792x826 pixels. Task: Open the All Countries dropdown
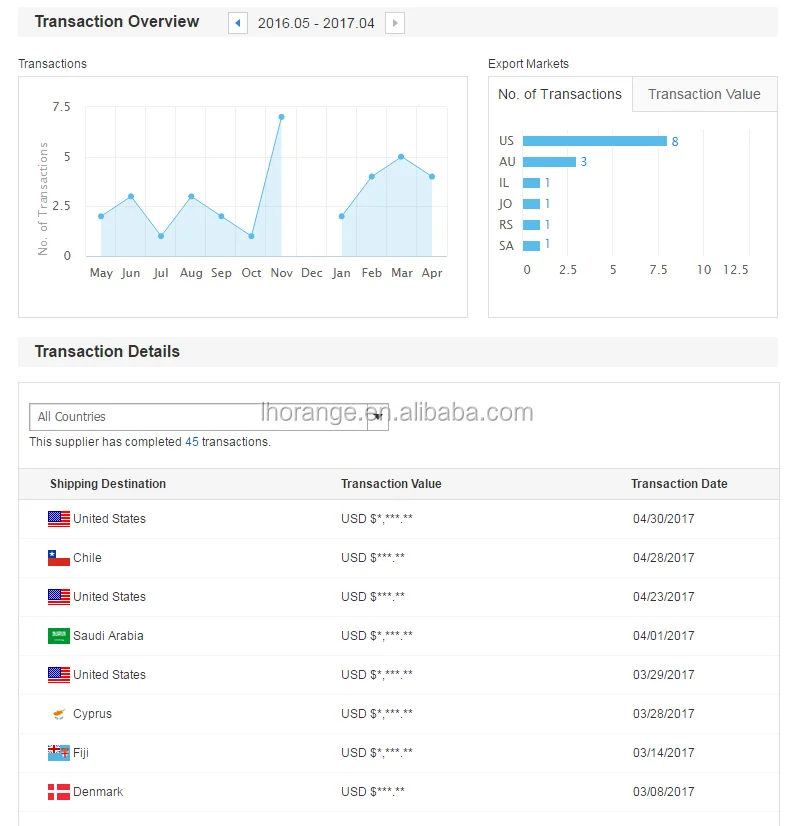(x=198, y=417)
